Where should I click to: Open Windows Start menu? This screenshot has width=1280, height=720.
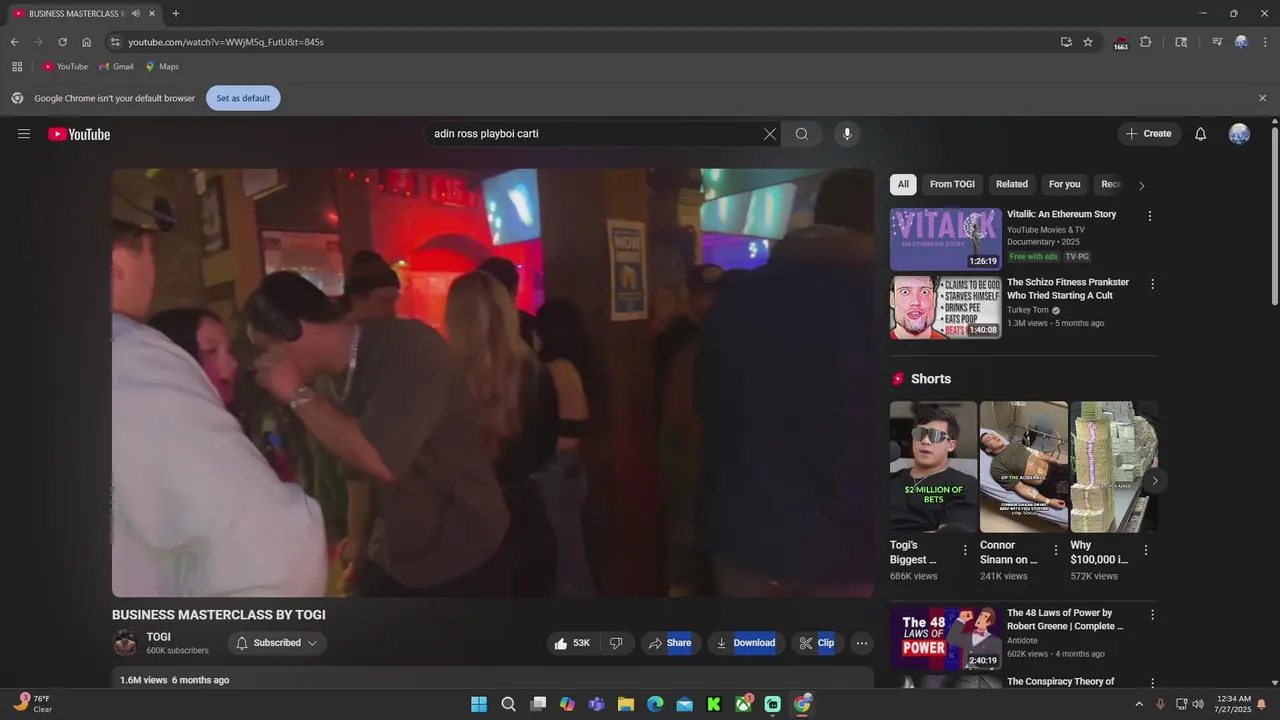(479, 704)
